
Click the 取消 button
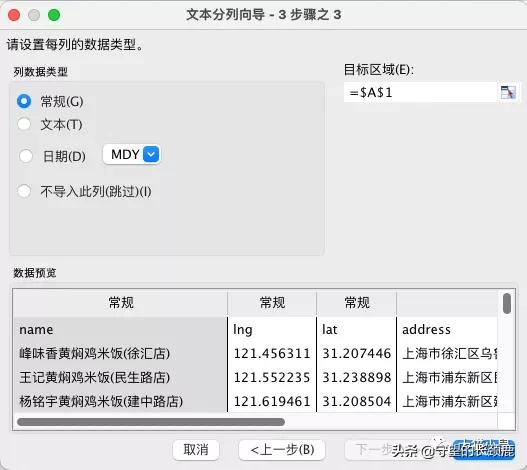pos(196,450)
